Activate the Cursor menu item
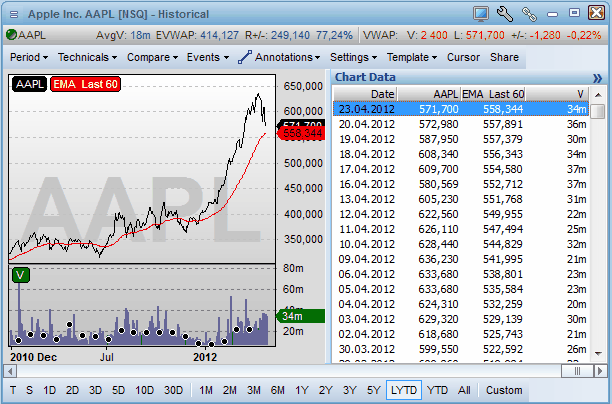Image resolution: width=612 pixels, height=404 pixels. click(x=463, y=57)
